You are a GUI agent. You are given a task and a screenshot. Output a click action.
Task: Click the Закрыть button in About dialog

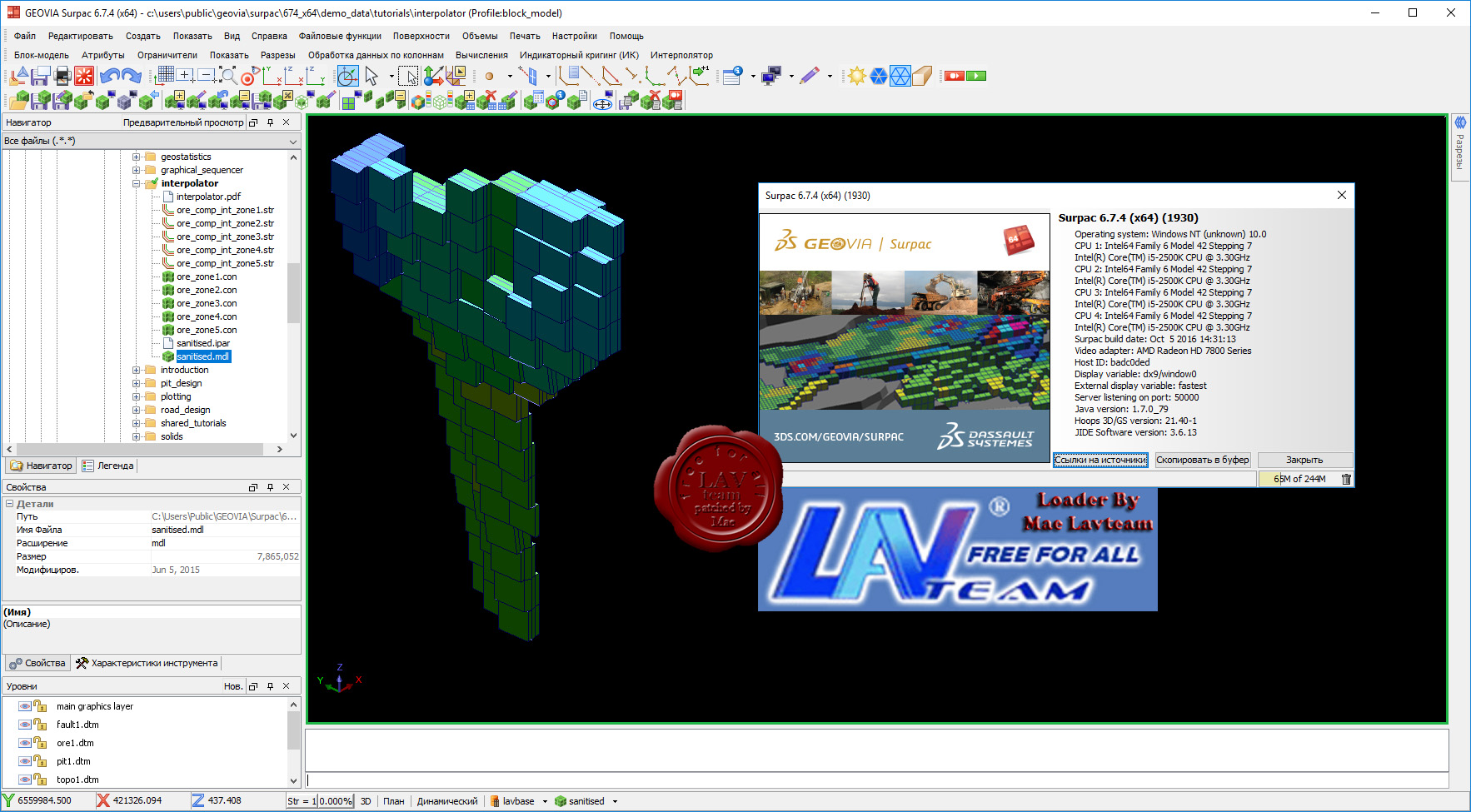click(x=1304, y=460)
